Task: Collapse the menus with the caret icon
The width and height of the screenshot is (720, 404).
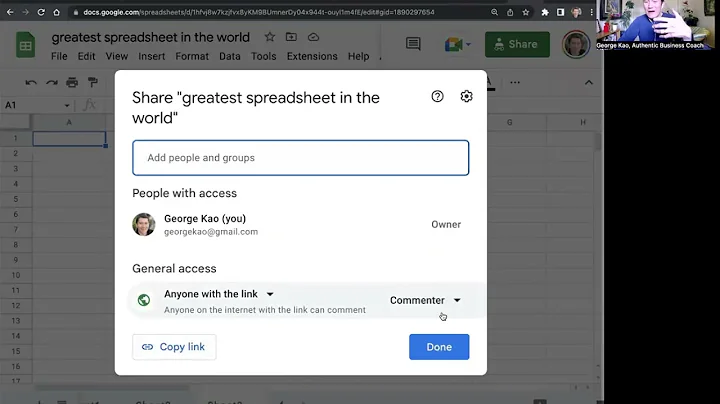Action: (589, 83)
